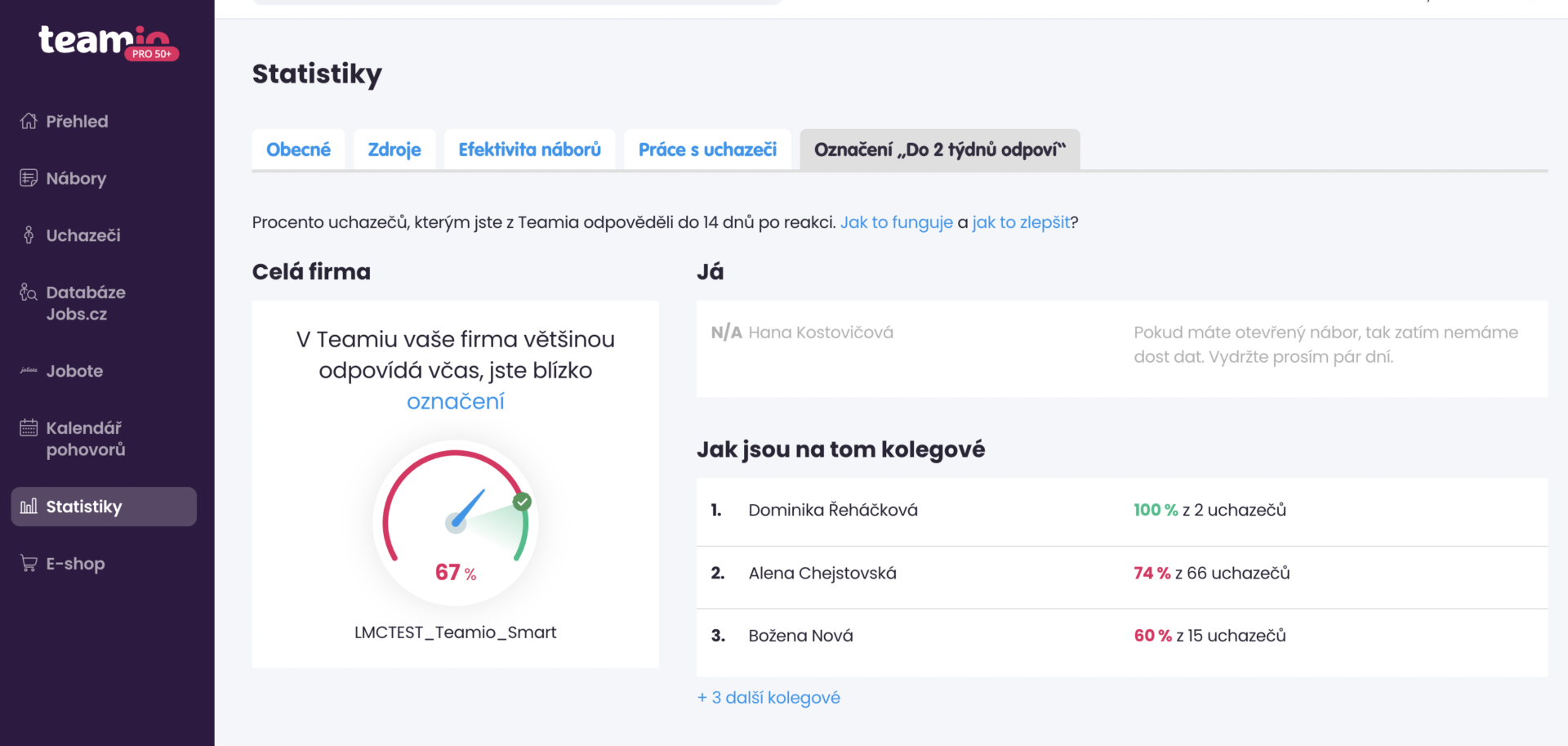
Task: Expand the + 3 další kolegové list
Action: [x=768, y=697]
